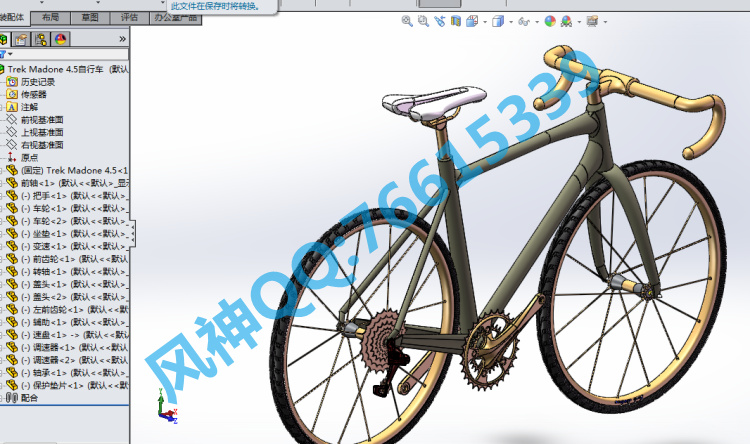Open Display Style dropdown arrow
Image resolution: width=750 pixels, height=444 pixels.
pyautogui.click(x=511, y=22)
